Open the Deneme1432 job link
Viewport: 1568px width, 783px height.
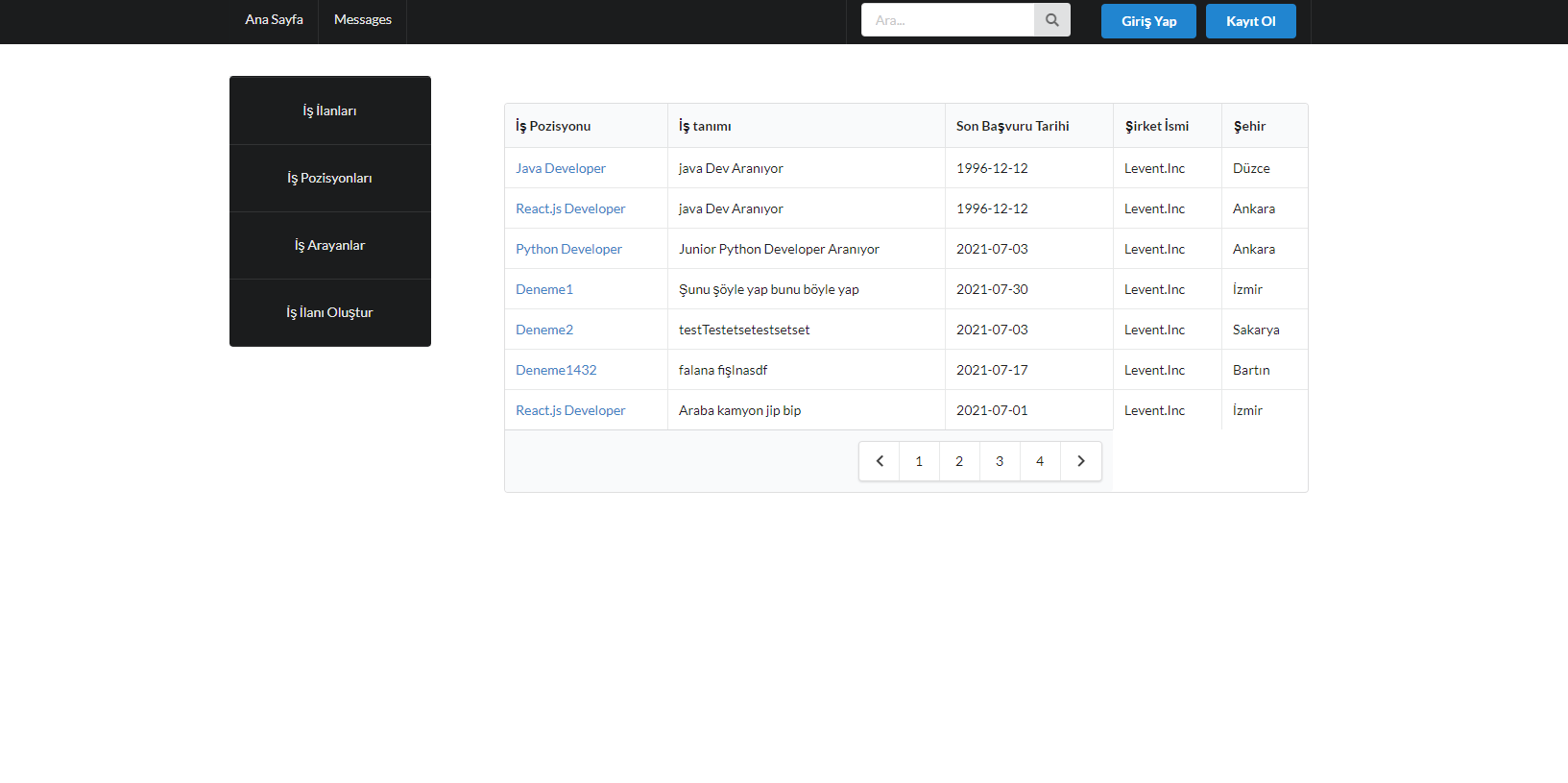click(556, 370)
